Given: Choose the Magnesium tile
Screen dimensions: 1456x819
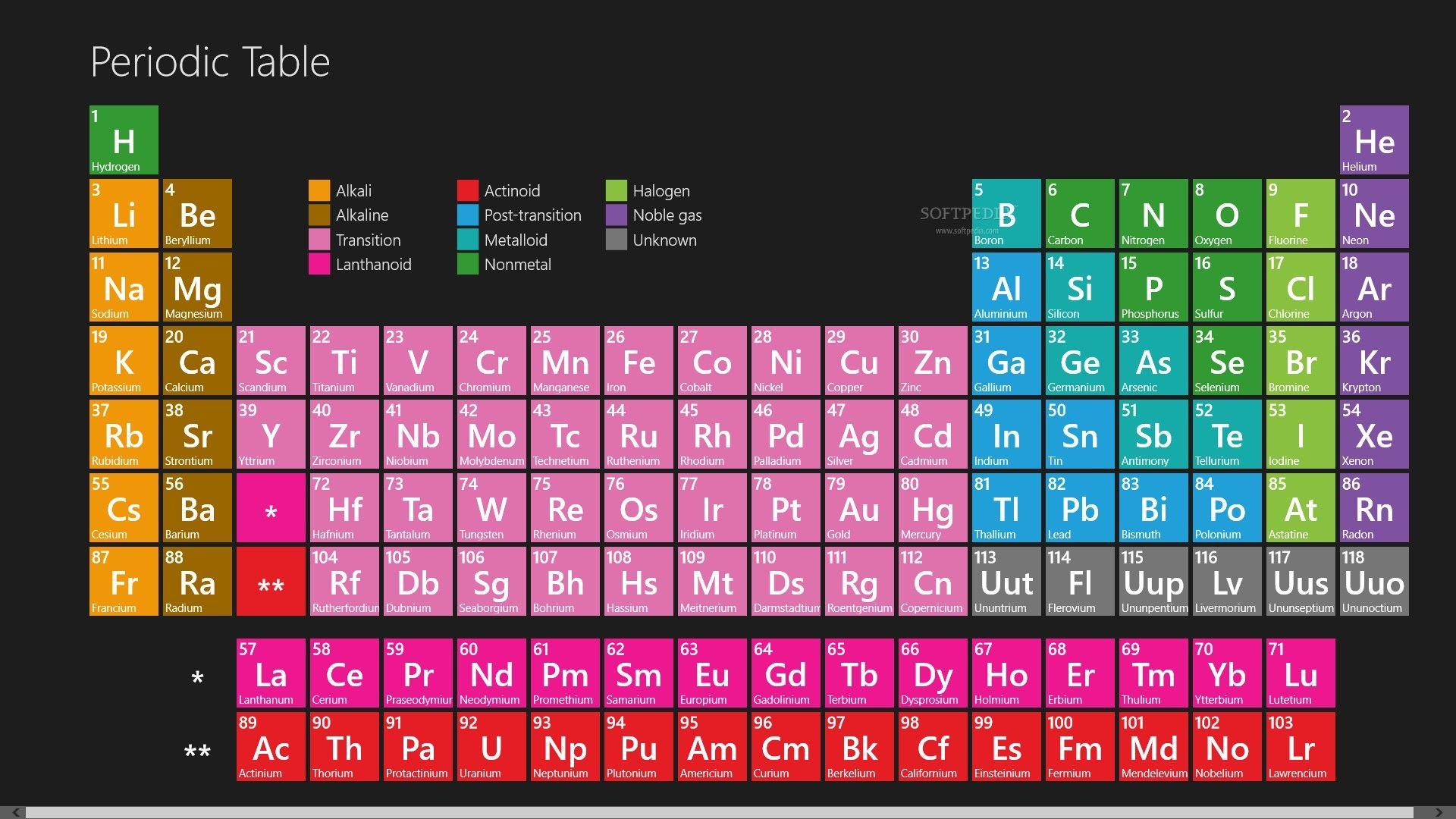Looking at the screenshot, I should (197, 287).
